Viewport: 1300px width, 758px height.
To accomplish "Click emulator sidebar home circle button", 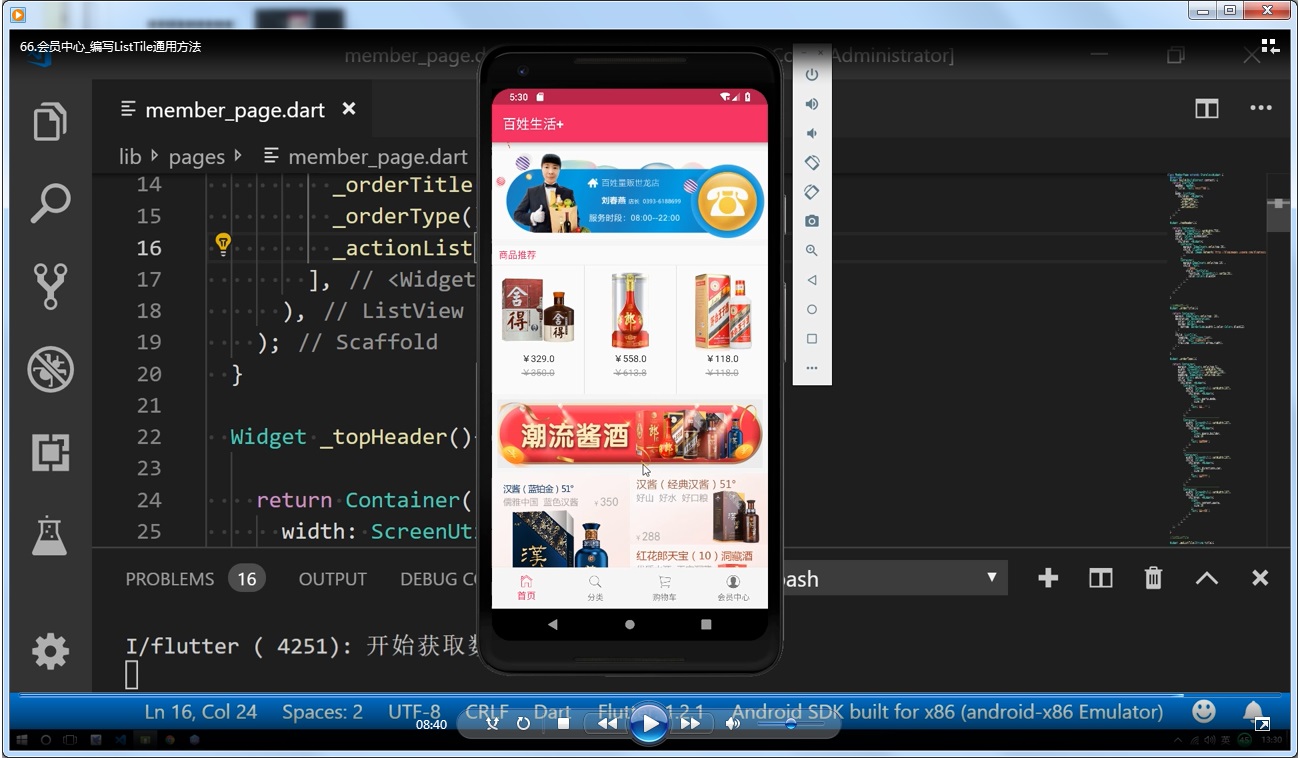I will coord(812,309).
